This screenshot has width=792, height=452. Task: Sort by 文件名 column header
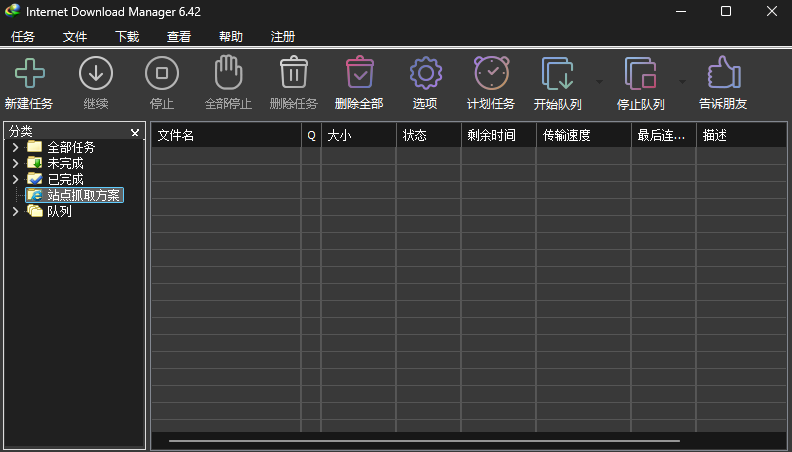click(226, 135)
